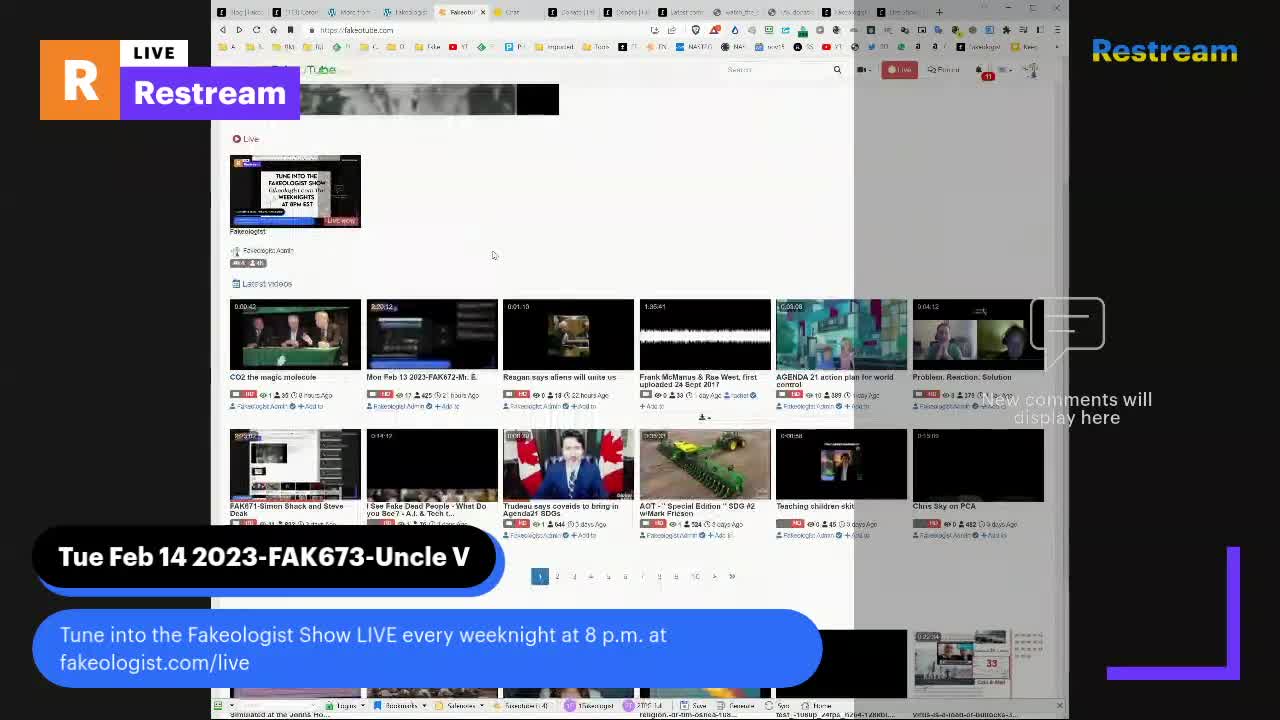This screenshot has width=1280, height=720.
Task: Open the Problem. Reaction. Solution title link
Action: 962,377
